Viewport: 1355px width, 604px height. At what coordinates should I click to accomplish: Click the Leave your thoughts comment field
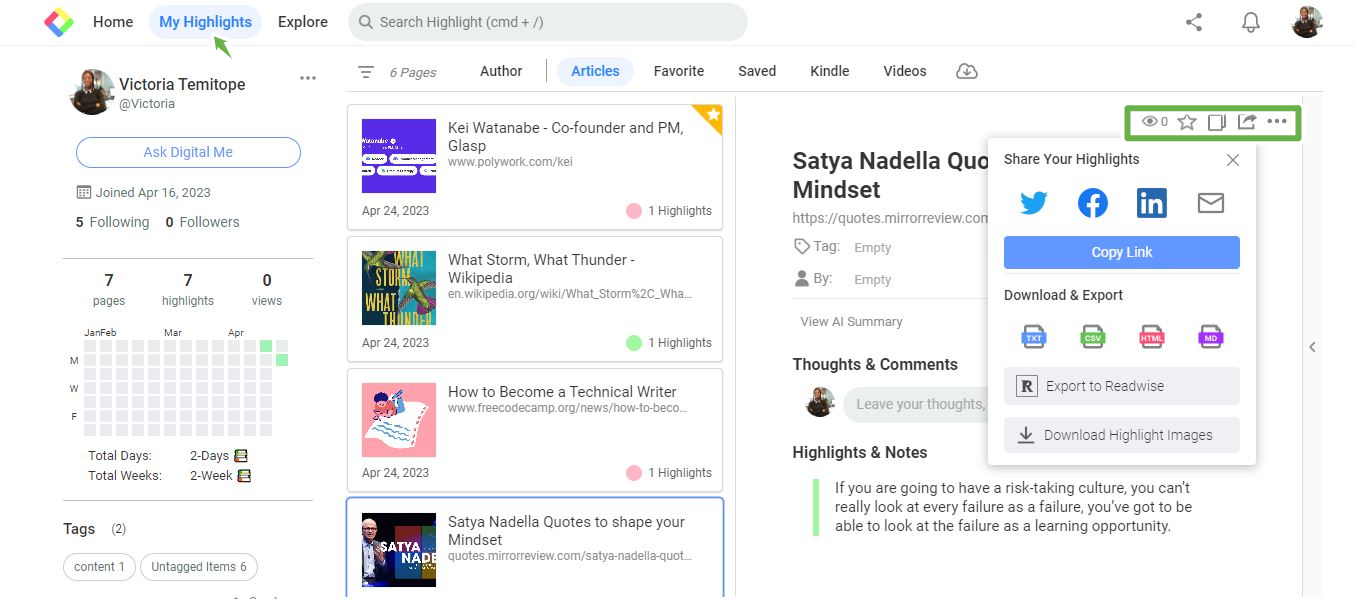[x=914, y=404]
